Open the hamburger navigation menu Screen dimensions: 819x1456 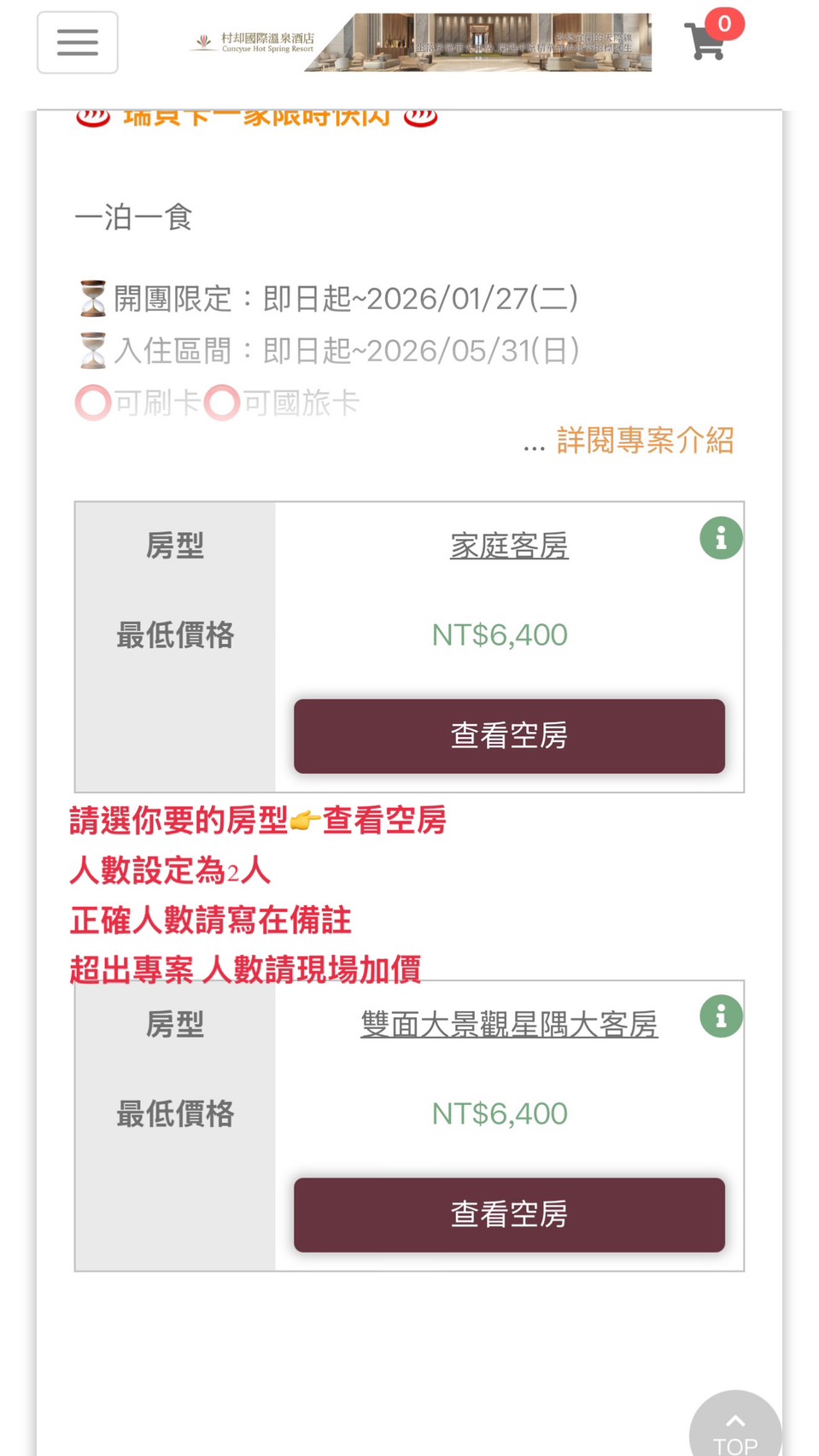[x=77, y=43]
